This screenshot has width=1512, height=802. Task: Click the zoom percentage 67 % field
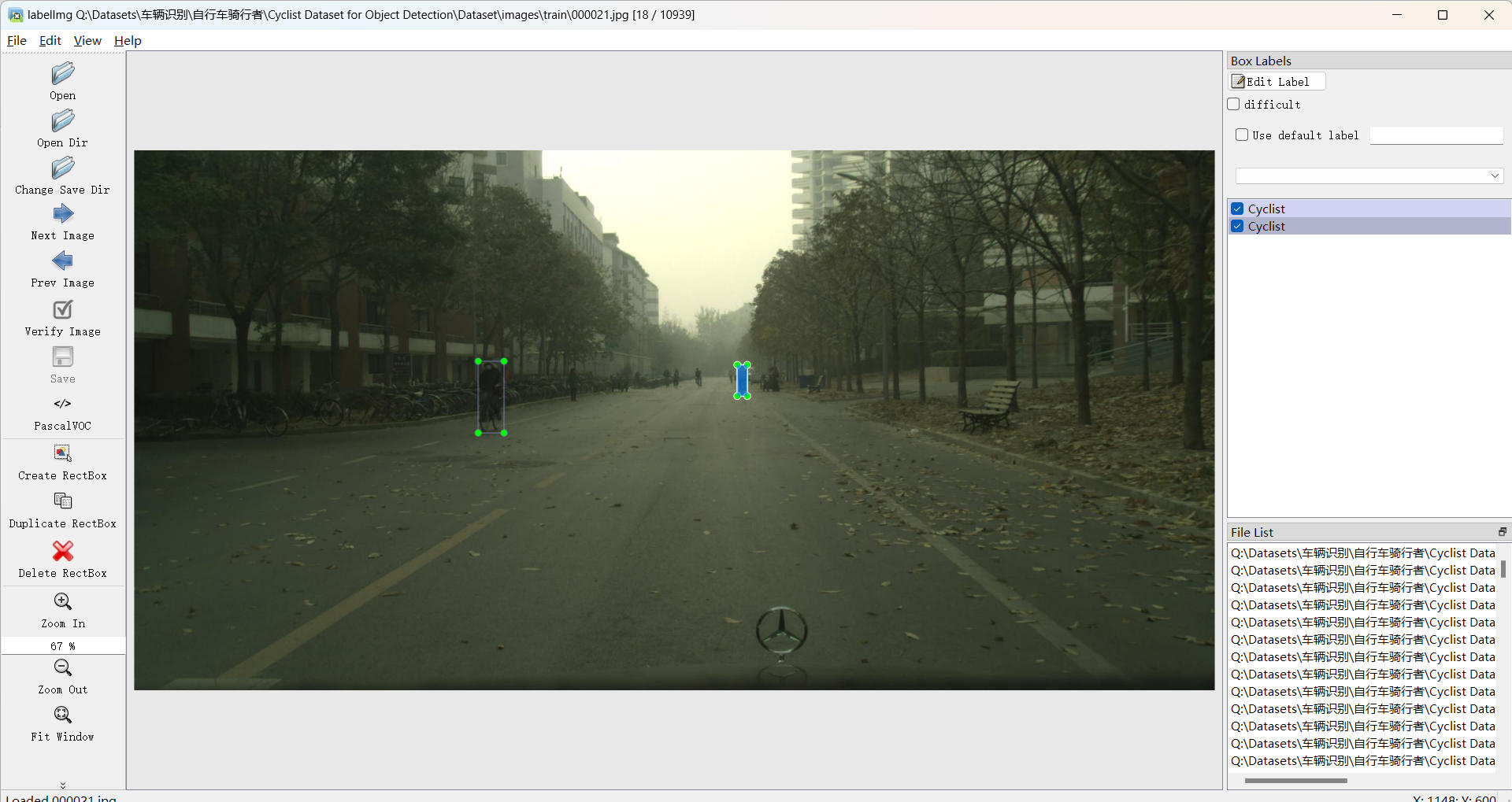(x=63, y=645)
